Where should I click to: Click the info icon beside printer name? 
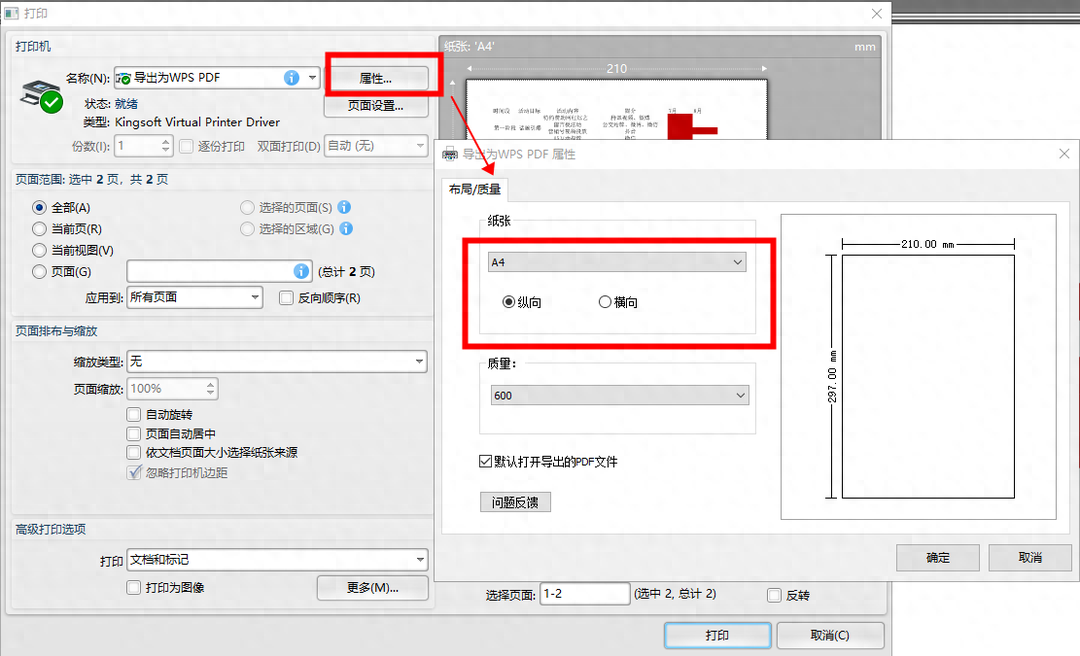tap(291, 78)
